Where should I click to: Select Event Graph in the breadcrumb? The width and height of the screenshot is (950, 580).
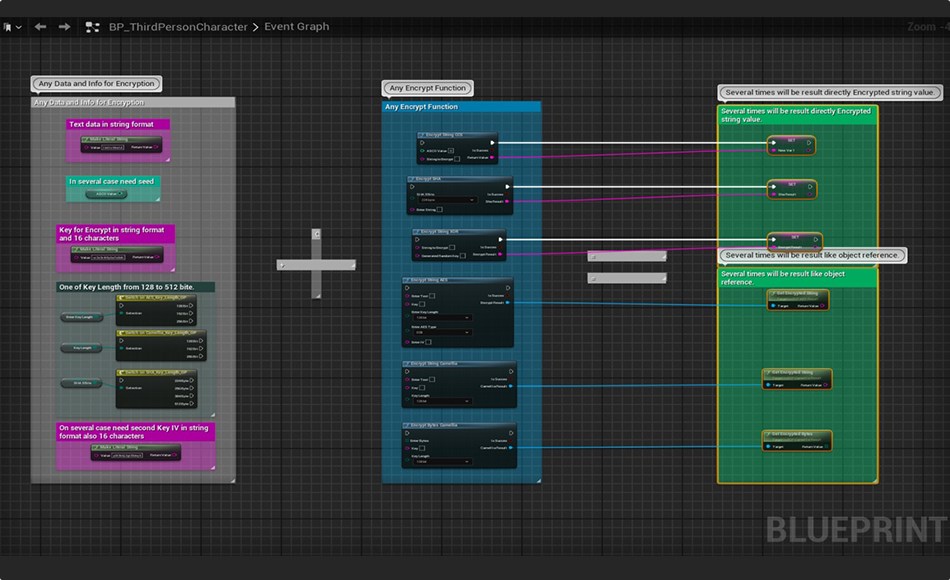(297, 27)
